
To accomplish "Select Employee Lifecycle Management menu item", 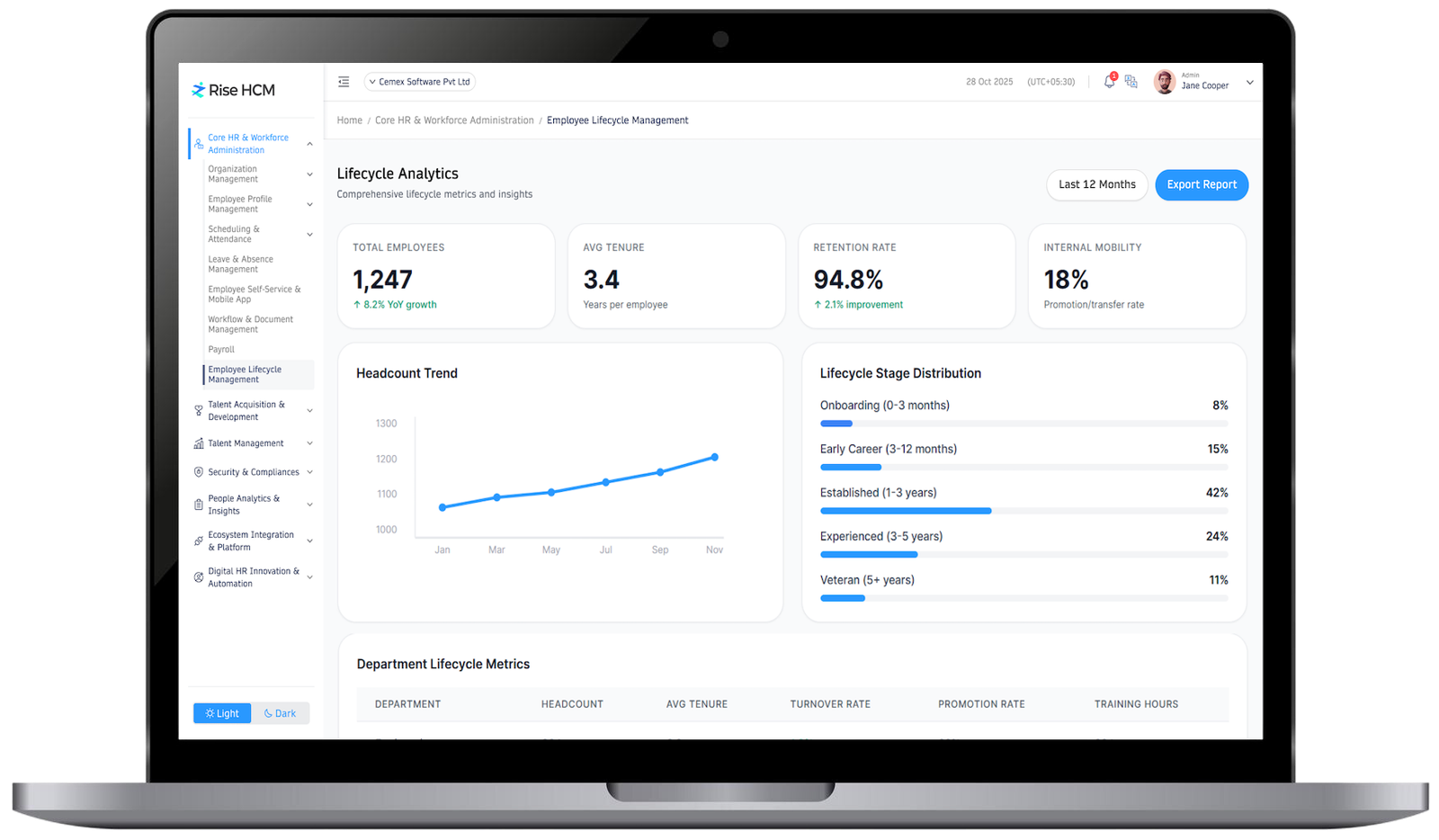I will [245, 374].
